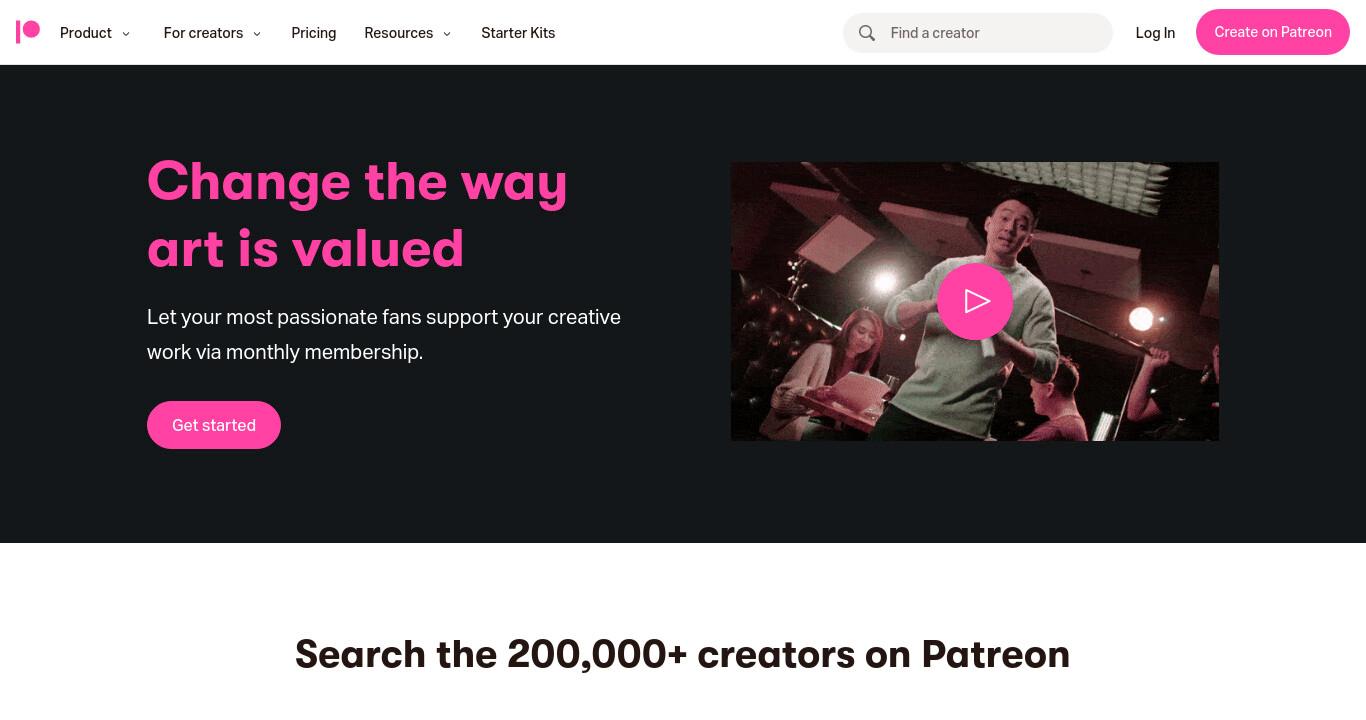Expand the Resources dropdown chevron
This screenshot has height=720, width=1366.
tap(447, 34)
